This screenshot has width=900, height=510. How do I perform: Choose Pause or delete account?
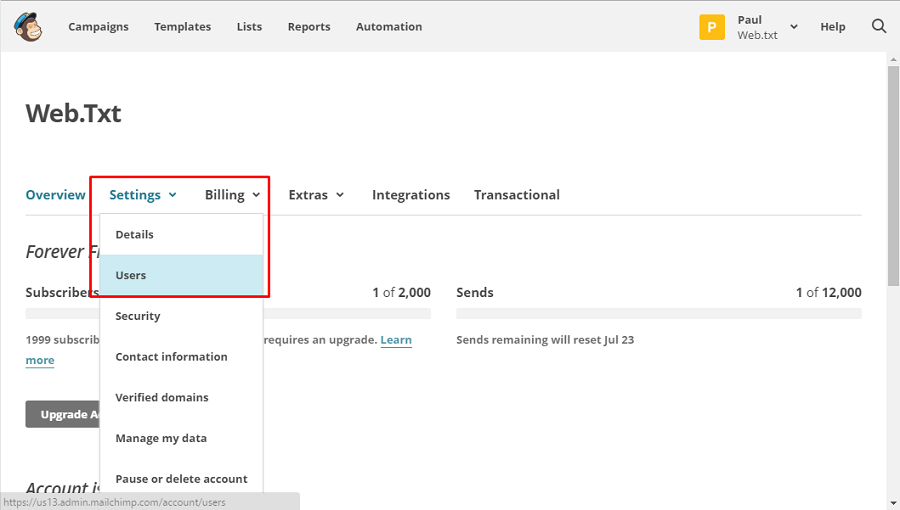tap(181, 479)
